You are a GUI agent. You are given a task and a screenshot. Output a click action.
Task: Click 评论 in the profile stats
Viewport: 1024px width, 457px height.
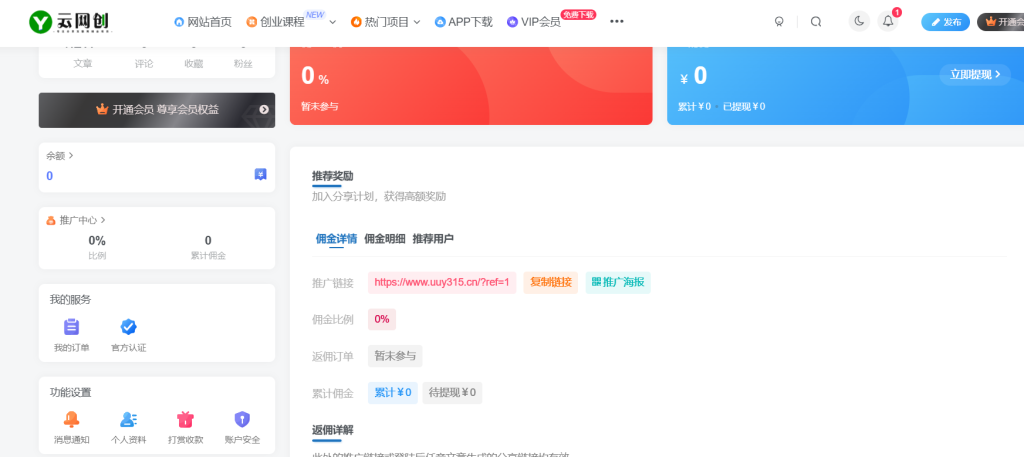[144, 64]
